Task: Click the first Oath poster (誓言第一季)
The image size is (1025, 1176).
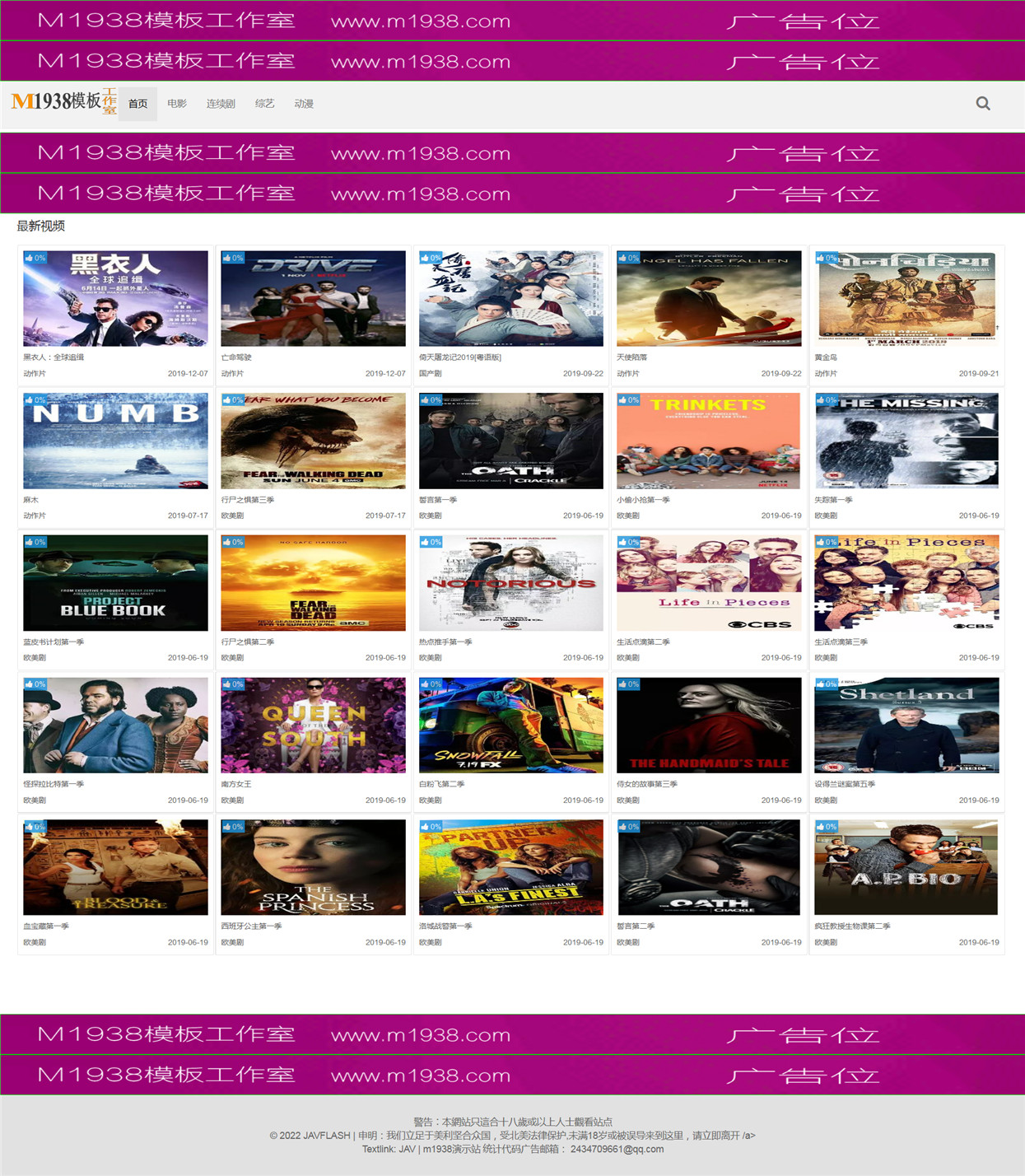Action: tap(511, 441)
